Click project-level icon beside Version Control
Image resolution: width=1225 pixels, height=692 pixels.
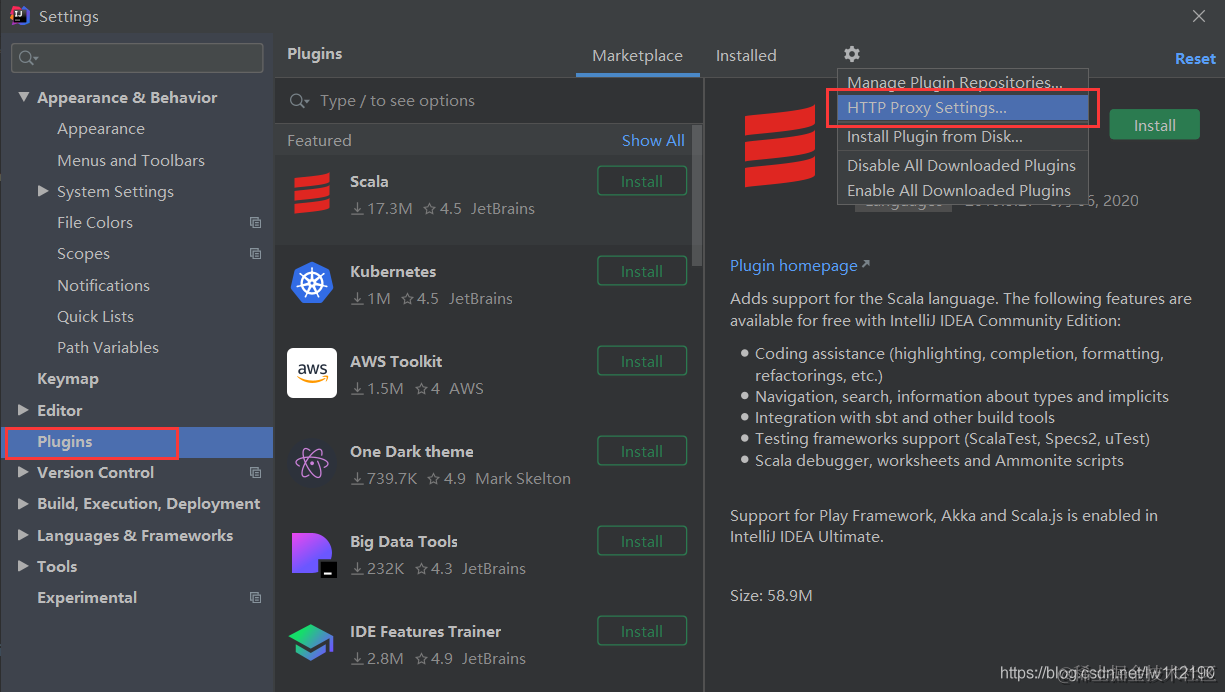pos(255,473)
